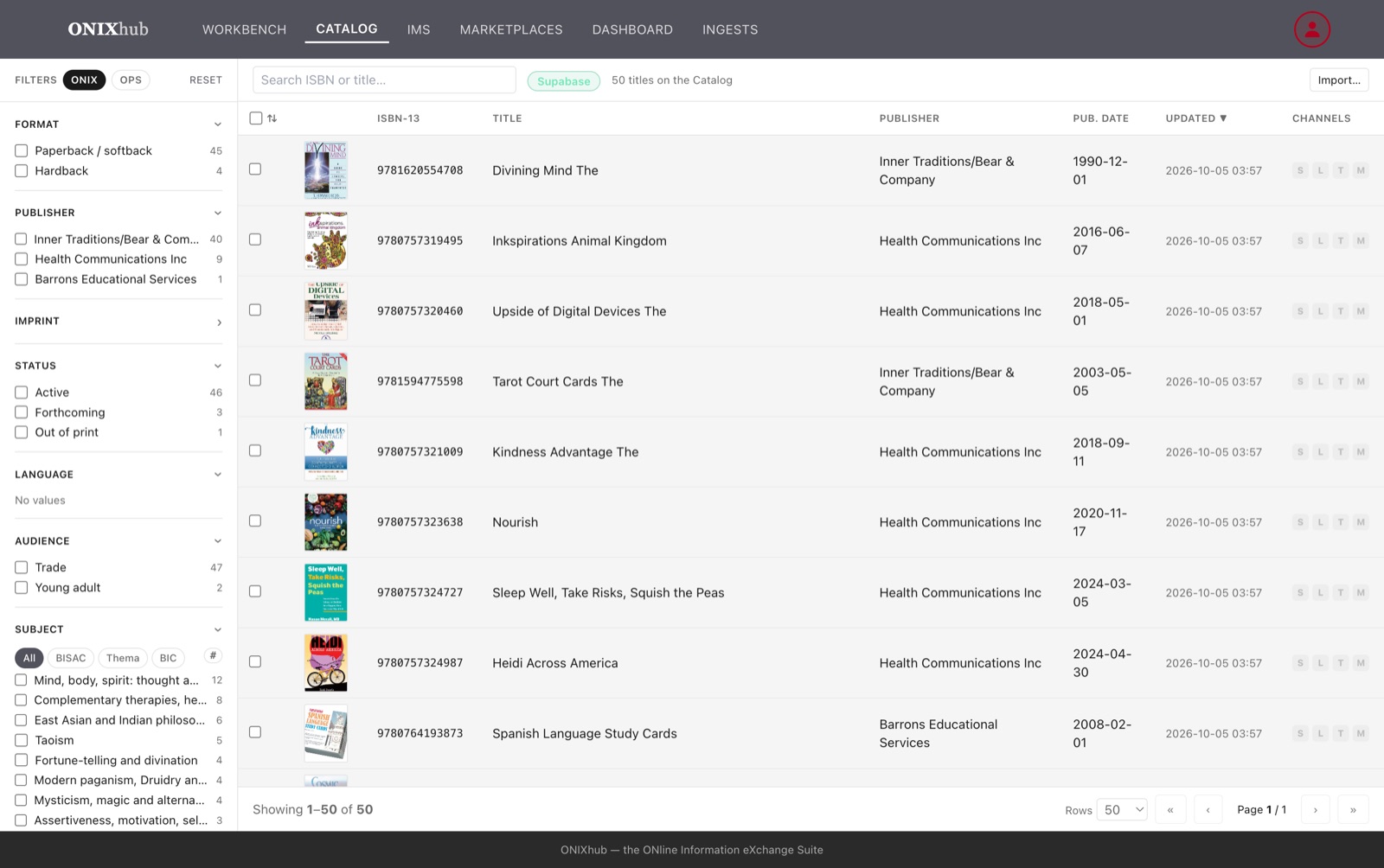Collapse the Publisher filter section
Viewport: 1384px width, 868px height.
(x=218, y=213)
